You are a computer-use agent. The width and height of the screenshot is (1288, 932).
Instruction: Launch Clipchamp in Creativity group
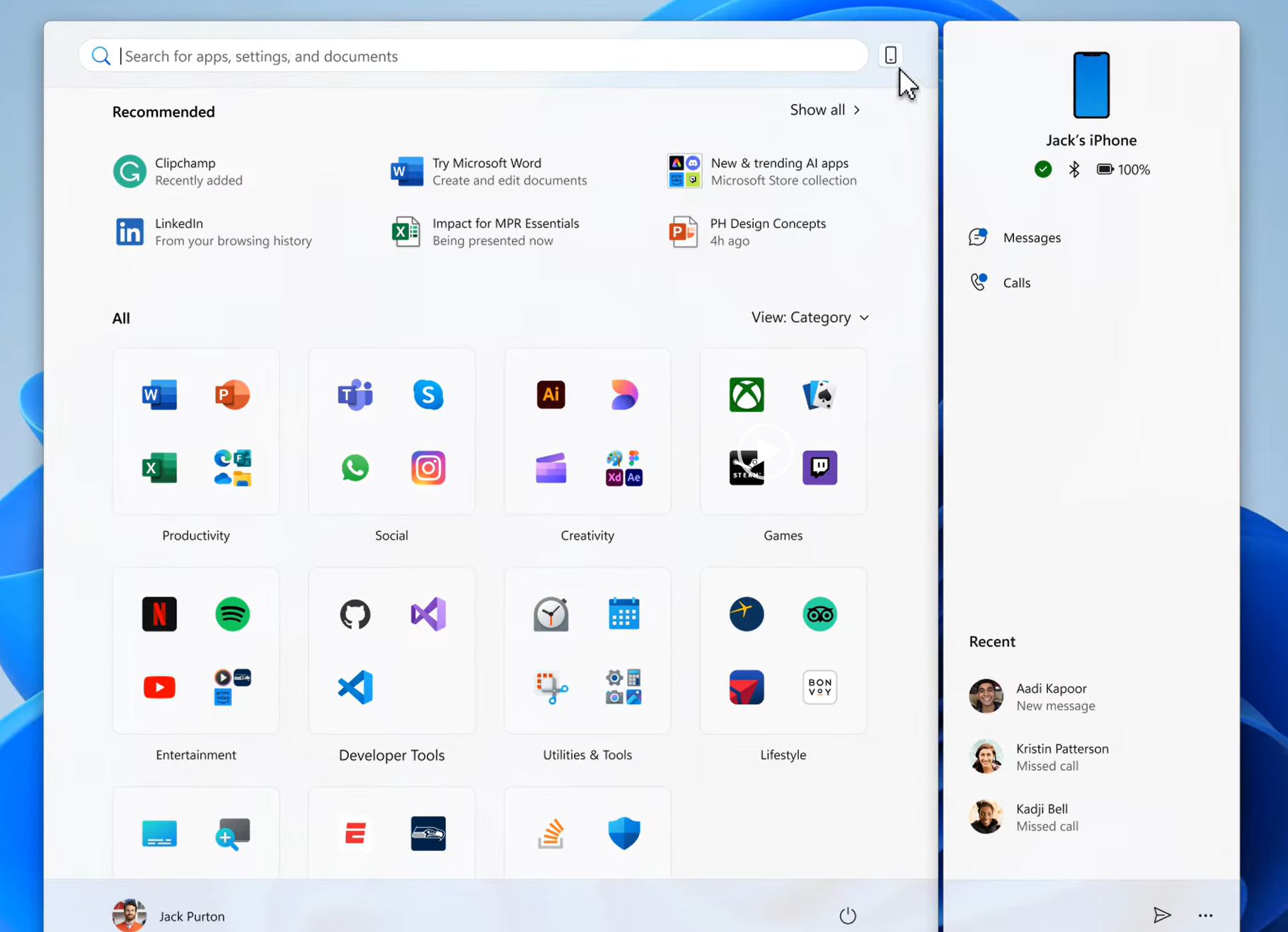click(551, 468)
